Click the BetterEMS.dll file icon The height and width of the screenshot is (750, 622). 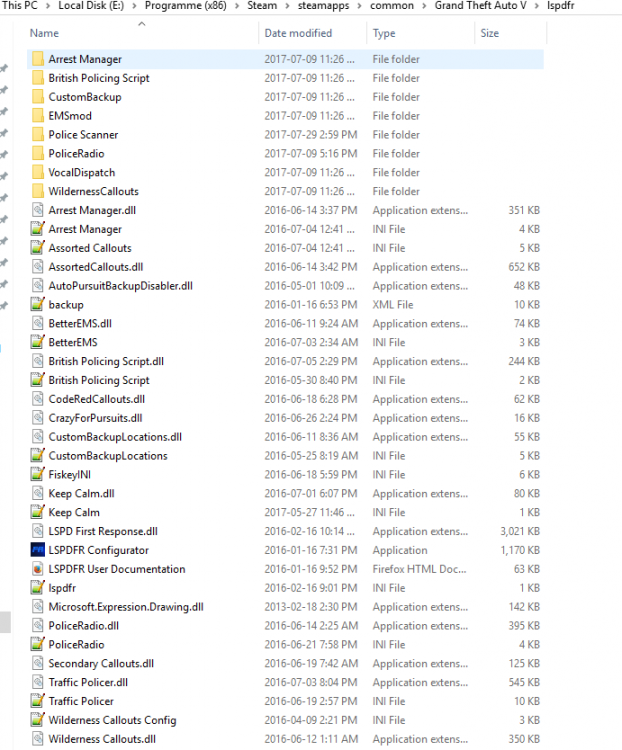(38, 324)
